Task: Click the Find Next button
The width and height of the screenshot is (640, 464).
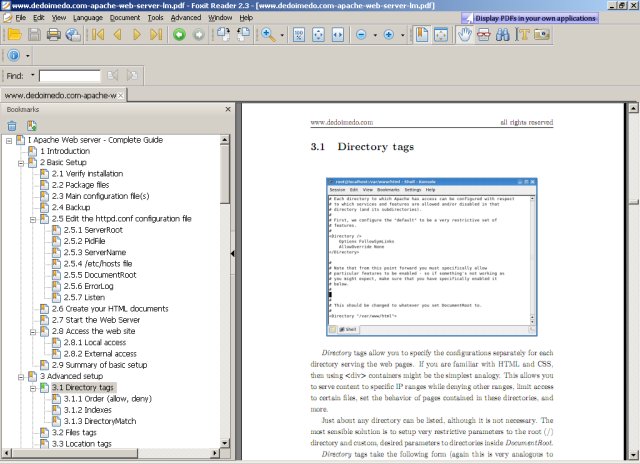Action: [132, 75]
